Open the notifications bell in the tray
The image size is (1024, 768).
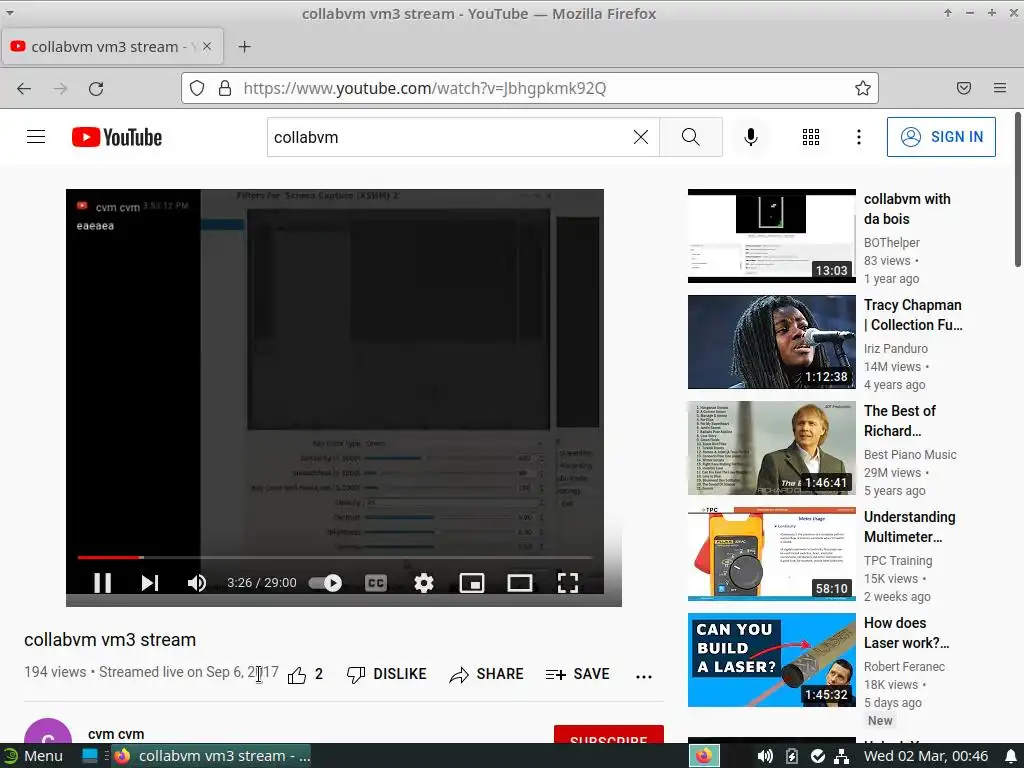pos(1010,756)
